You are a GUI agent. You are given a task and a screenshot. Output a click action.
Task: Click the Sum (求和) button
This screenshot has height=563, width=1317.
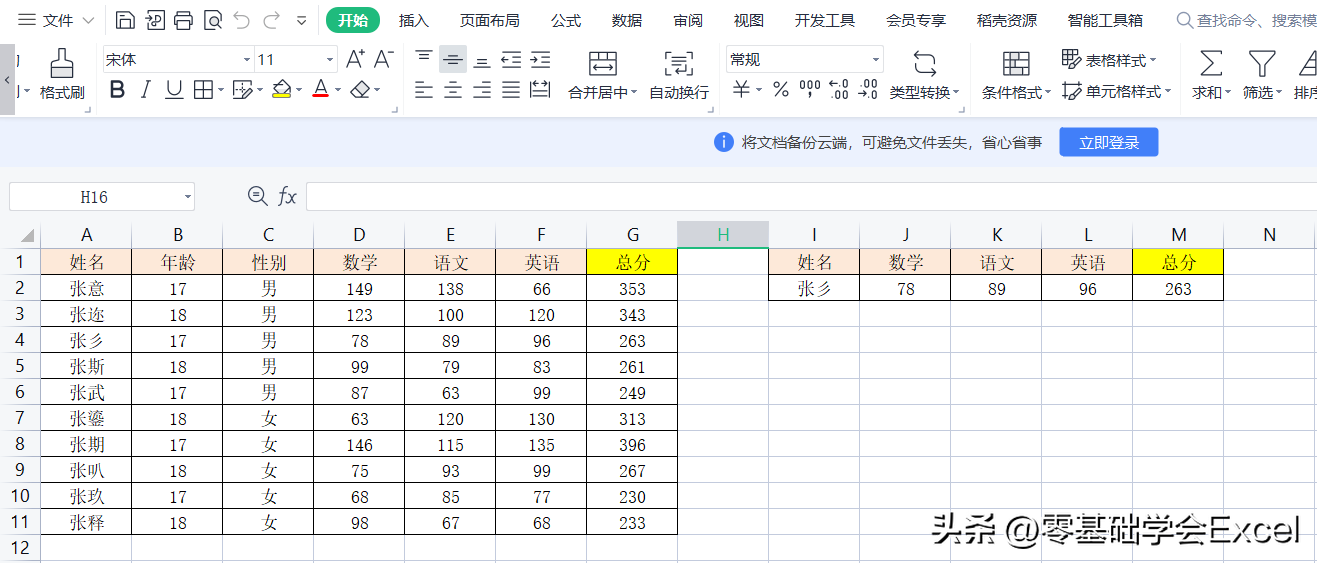click(1210, 76)
